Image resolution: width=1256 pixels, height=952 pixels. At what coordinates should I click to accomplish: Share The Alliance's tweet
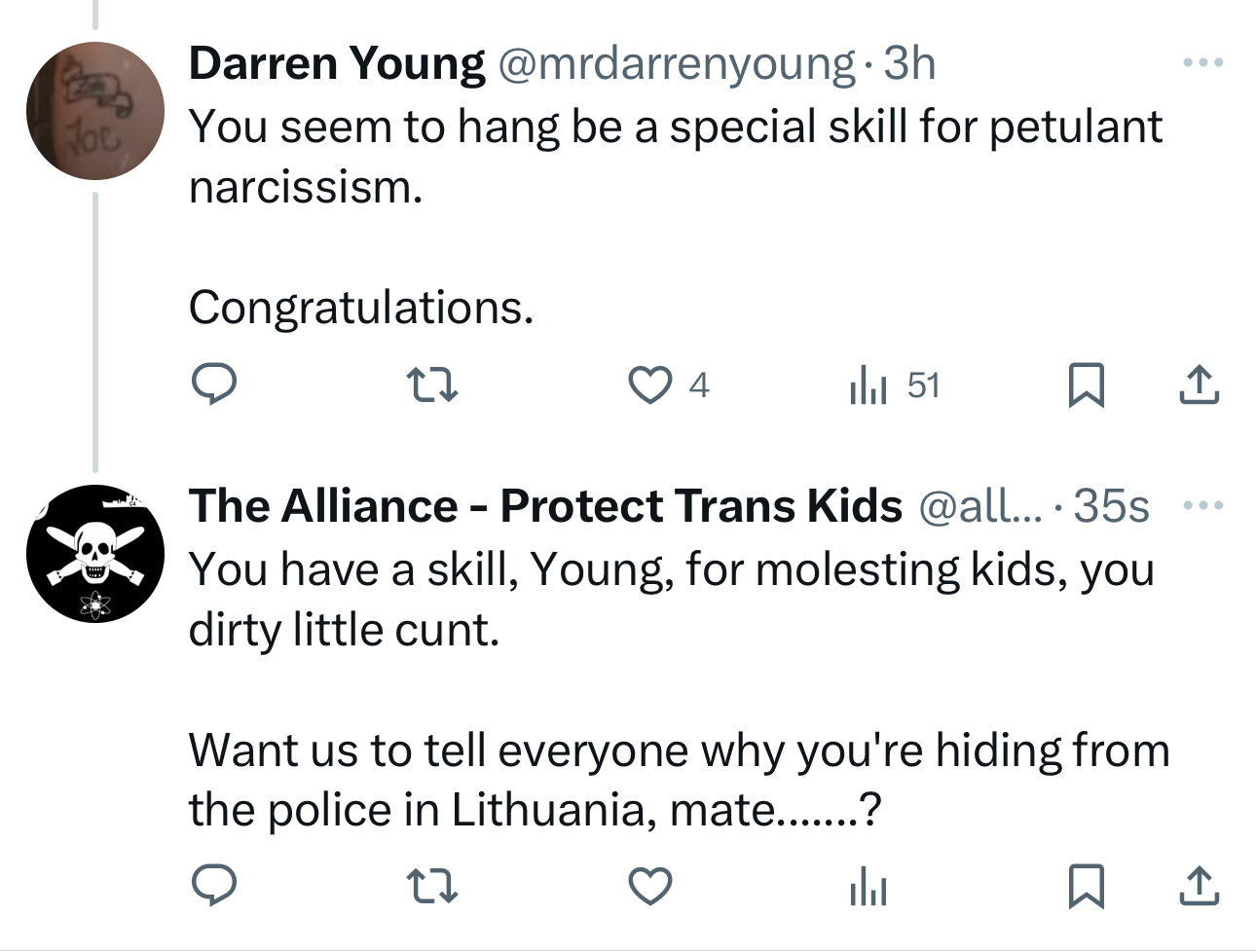(x=1199, y=887)
